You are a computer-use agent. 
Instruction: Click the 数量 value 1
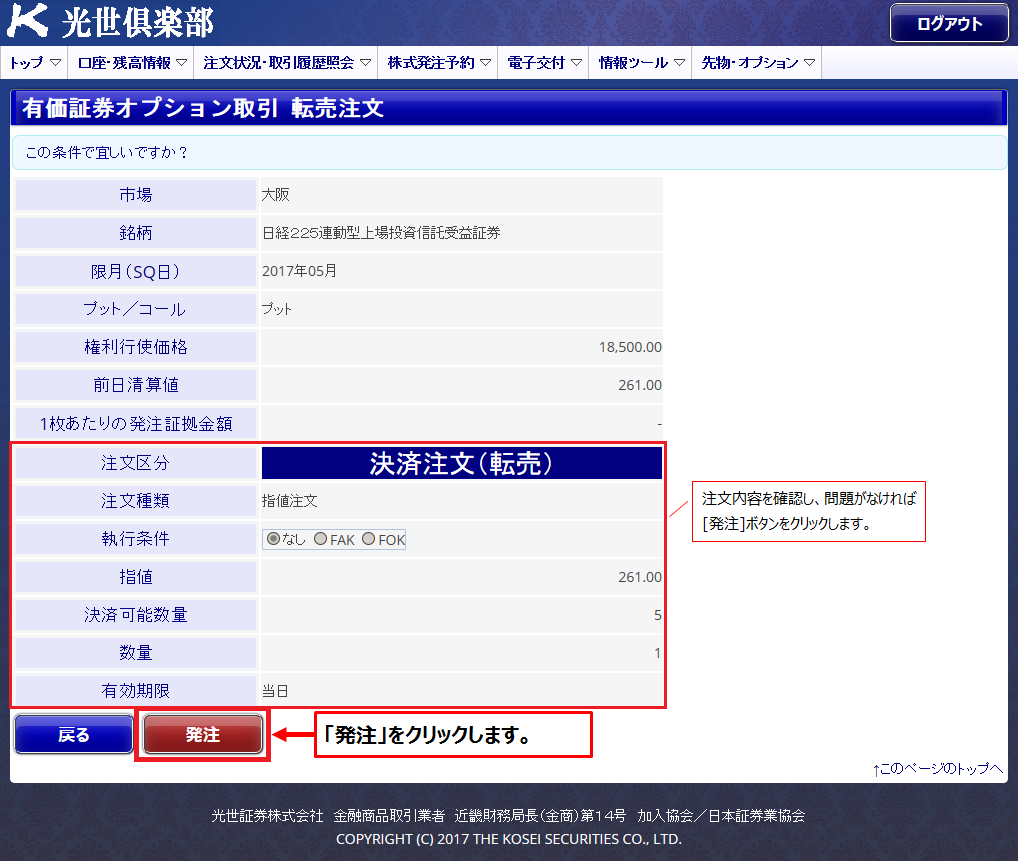(658, 653)
